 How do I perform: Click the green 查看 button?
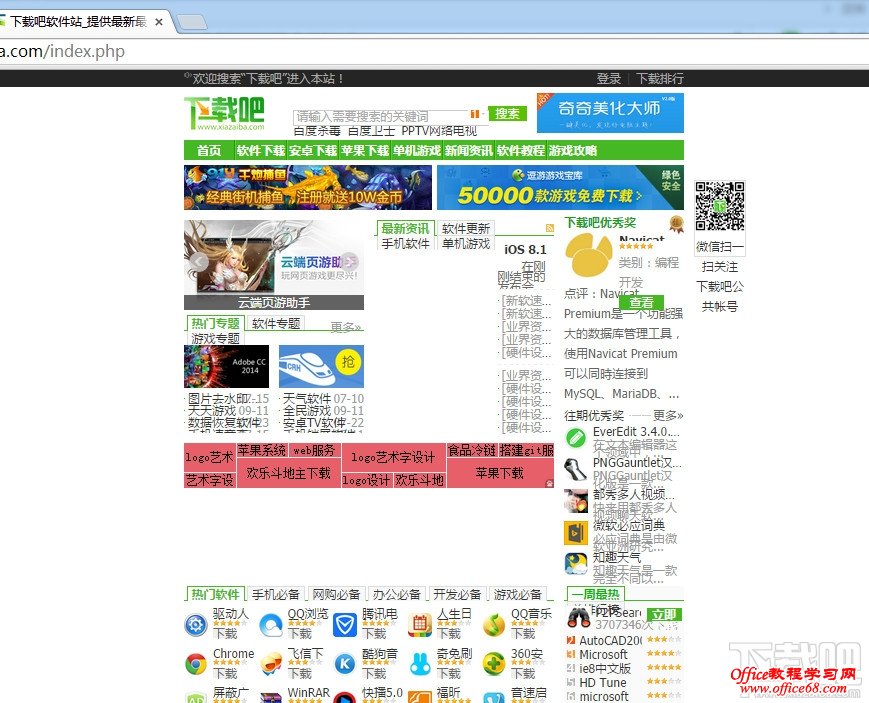point(641,303)
